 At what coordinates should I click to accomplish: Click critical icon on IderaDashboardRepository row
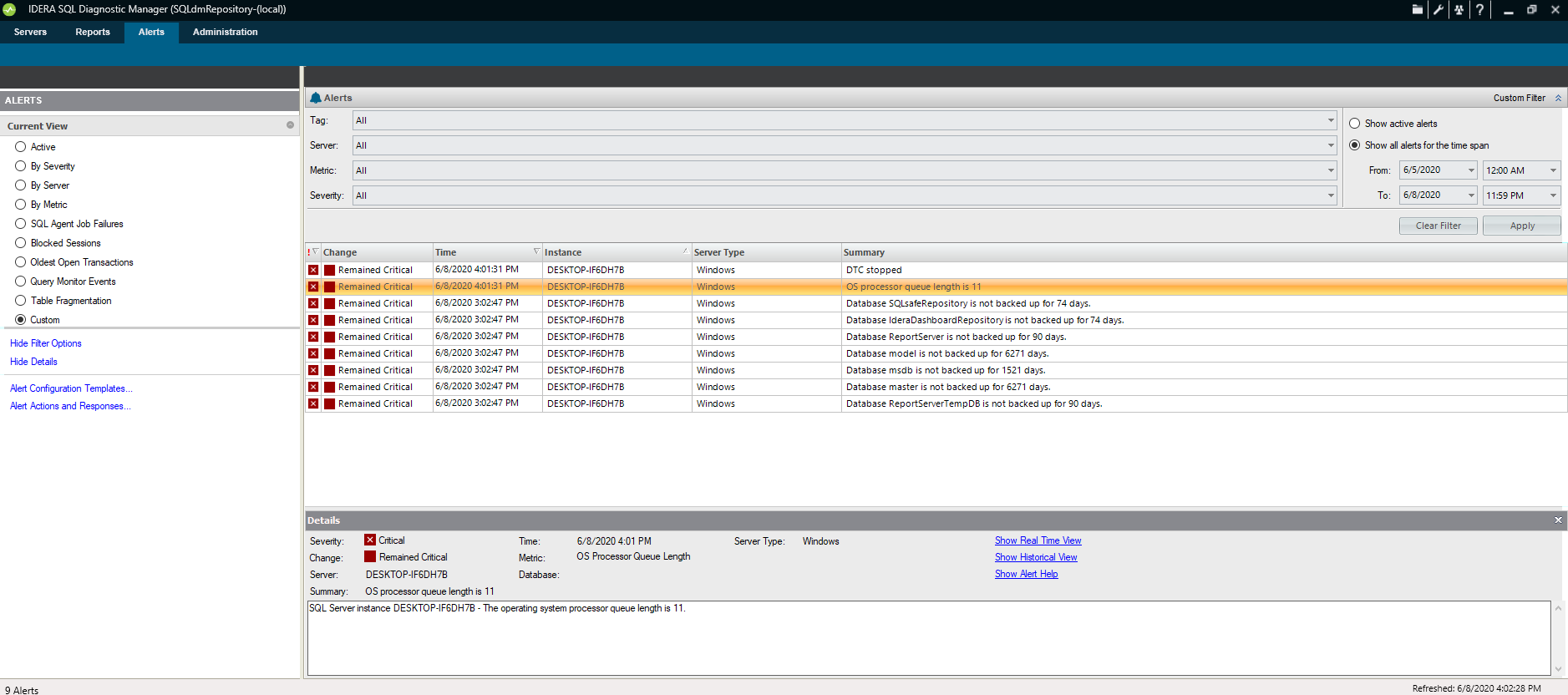(x=313, y=320)
